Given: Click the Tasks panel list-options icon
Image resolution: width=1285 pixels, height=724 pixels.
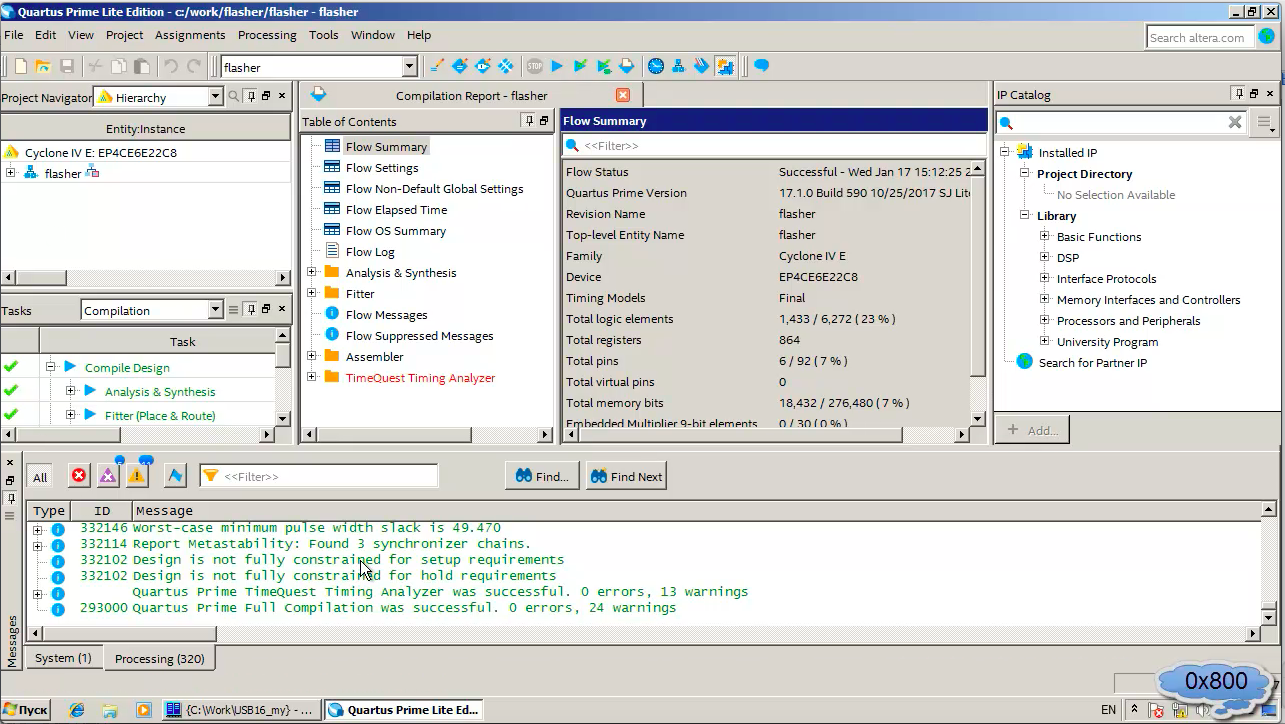Looking at the screenshot, I should pos(234,310).
